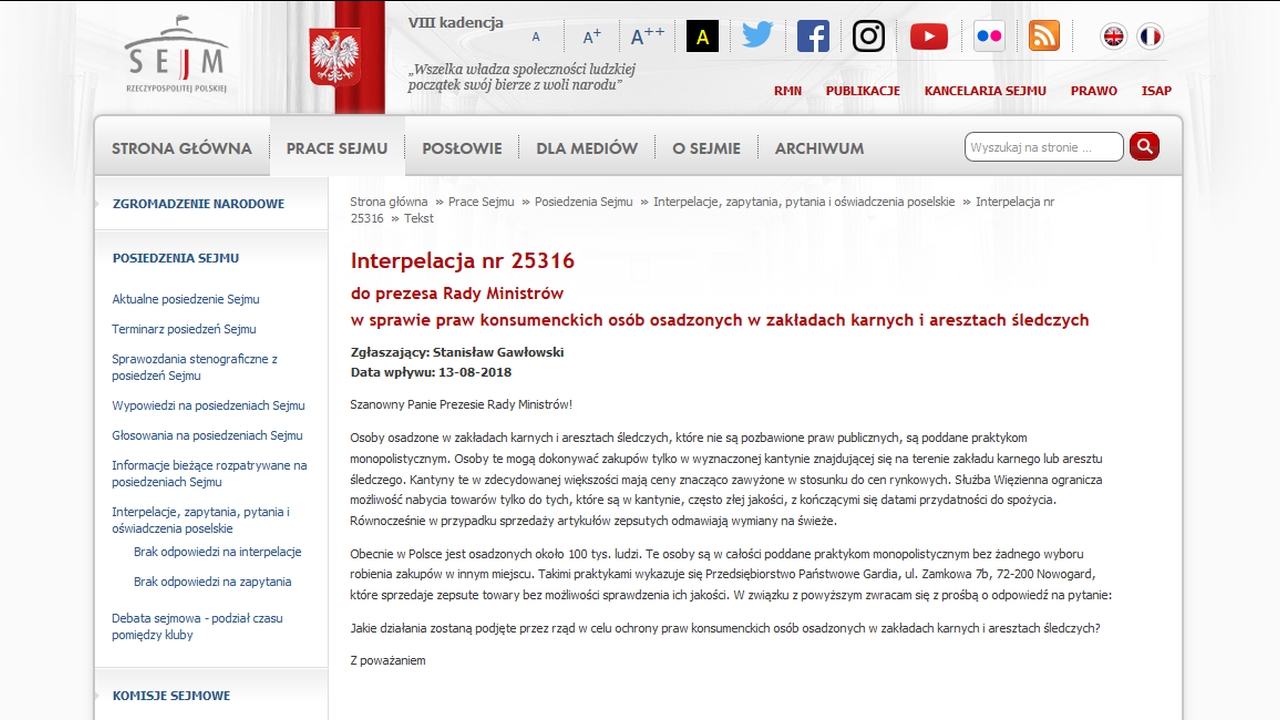Set normal font size A
Viewport: 1280px width, 720px height.
pos(536,37)
